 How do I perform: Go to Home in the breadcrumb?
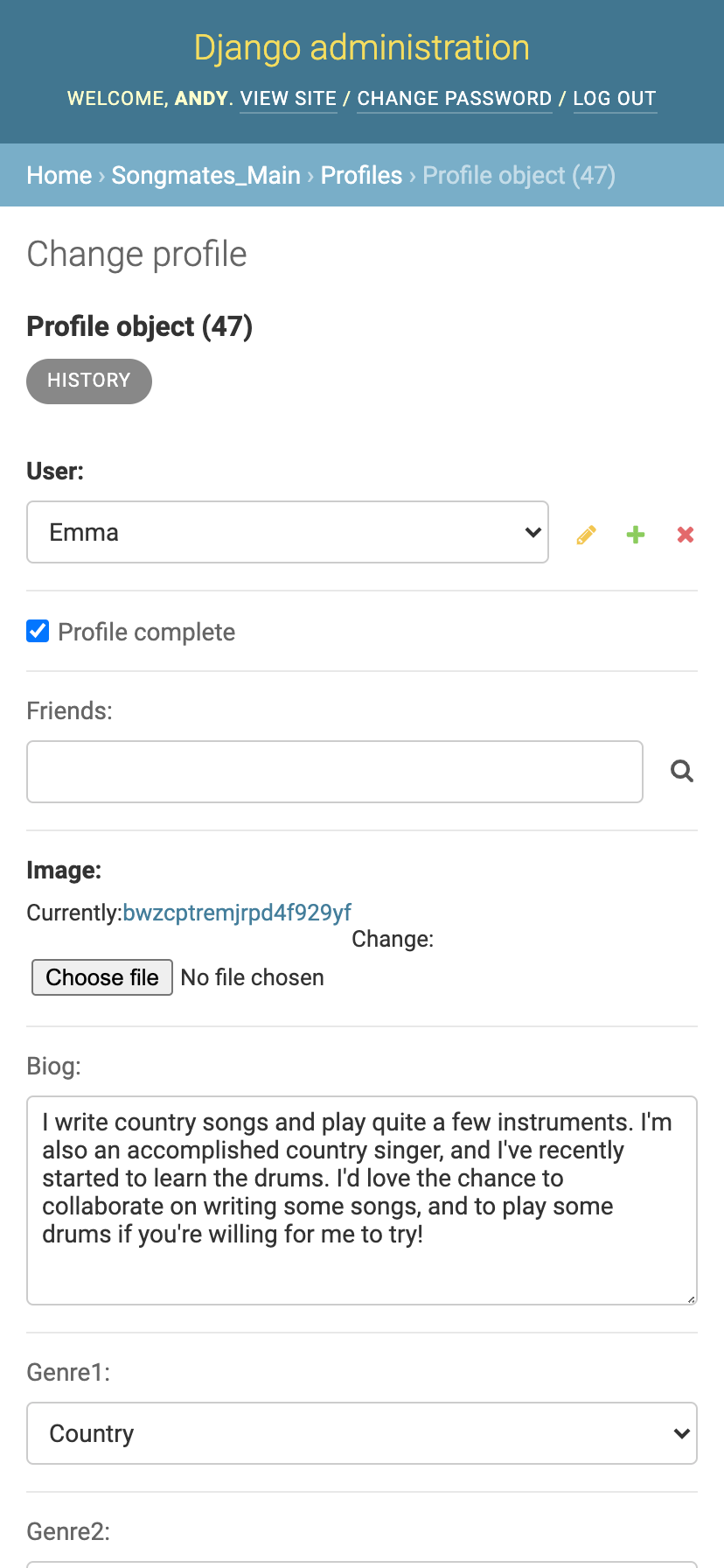point(59,175)
